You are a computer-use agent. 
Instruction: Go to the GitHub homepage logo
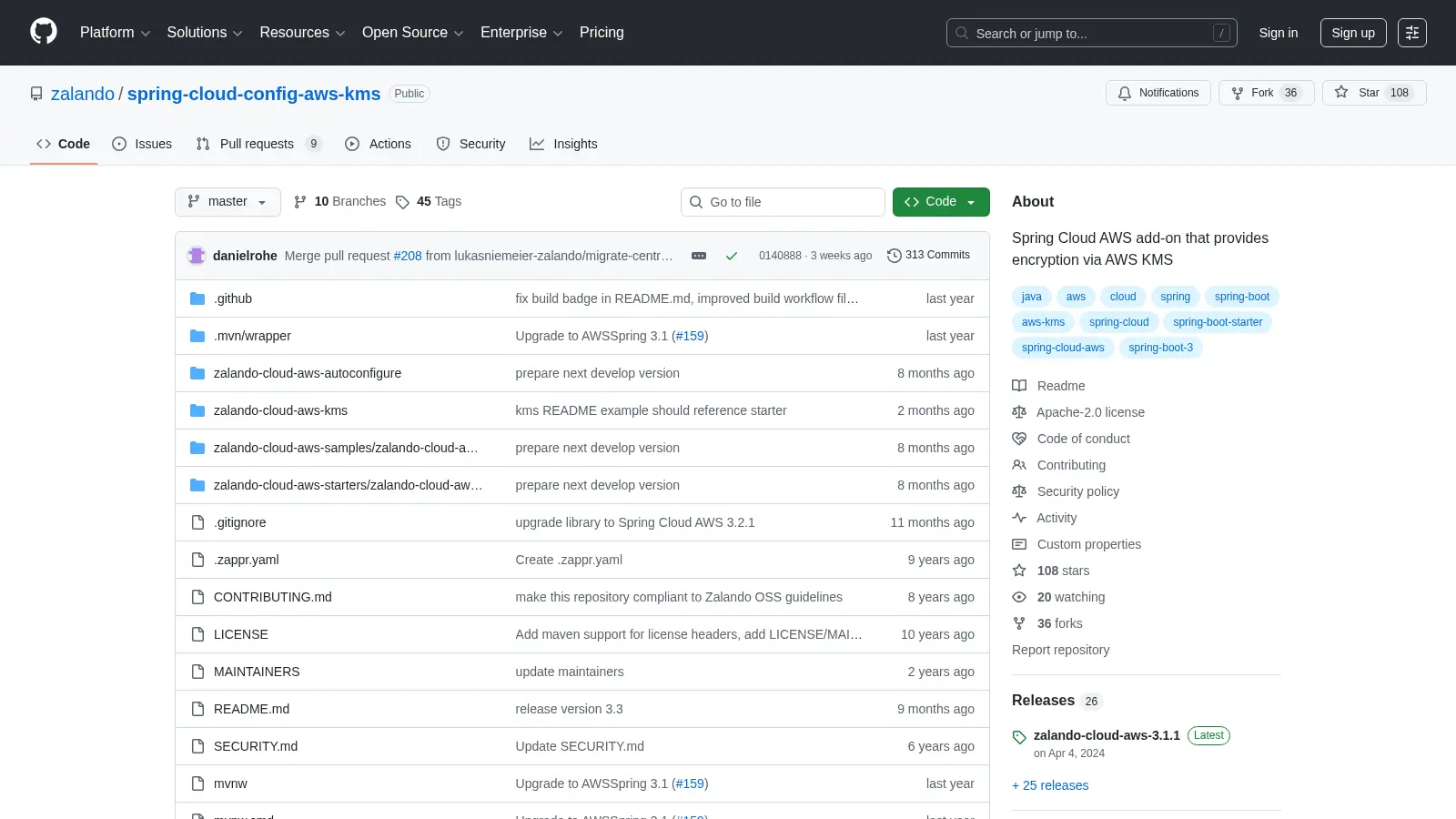click(44, 32)
